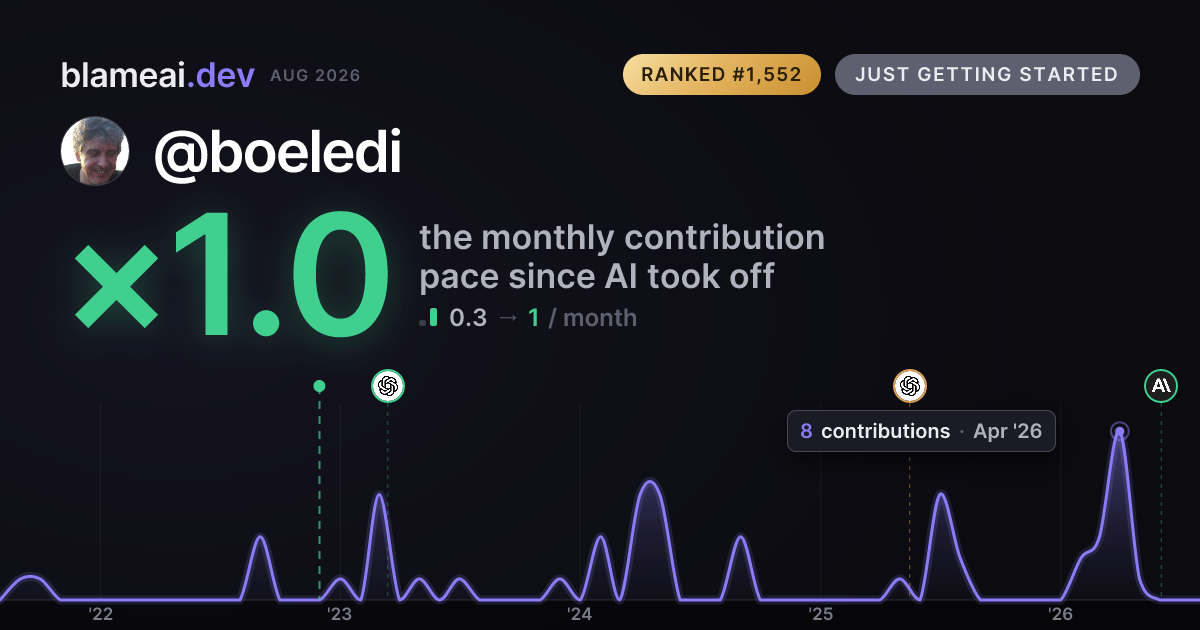Viewport: 1200px width, 630px height.
Task: Click the blameai.dev logo
Action: (157, 75)
